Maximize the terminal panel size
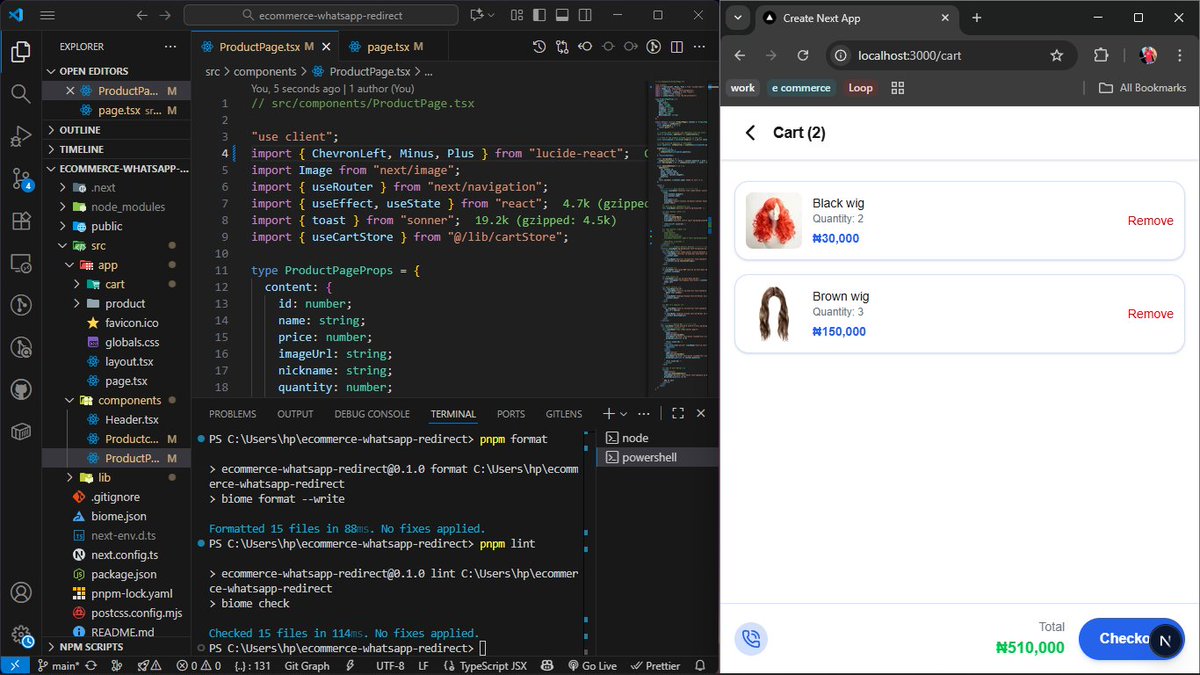The image size is (1200, 675). tap(678, 413)
